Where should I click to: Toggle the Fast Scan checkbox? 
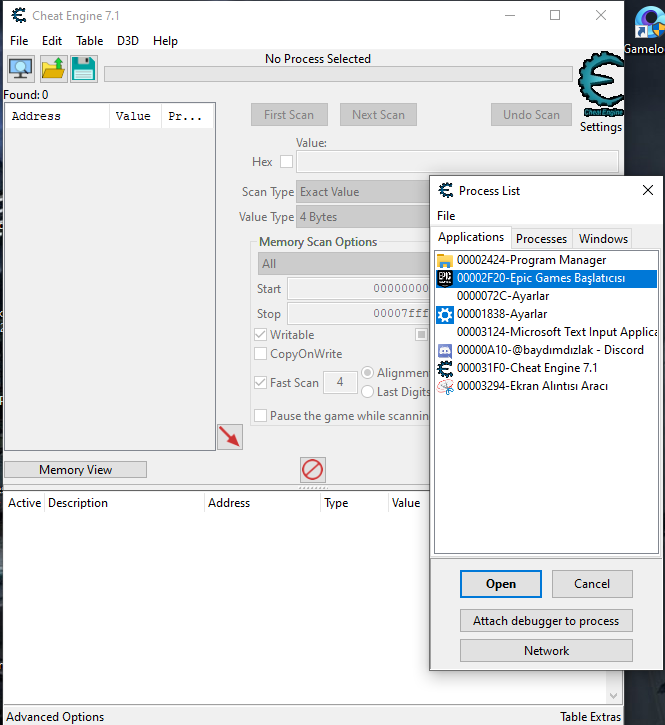260,382
